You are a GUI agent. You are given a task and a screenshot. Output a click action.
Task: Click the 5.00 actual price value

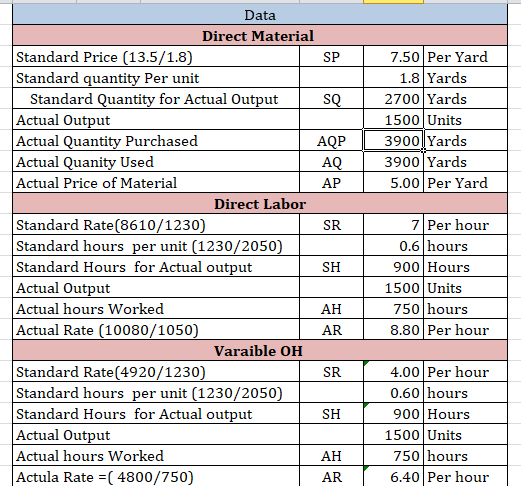pos(393,183)
